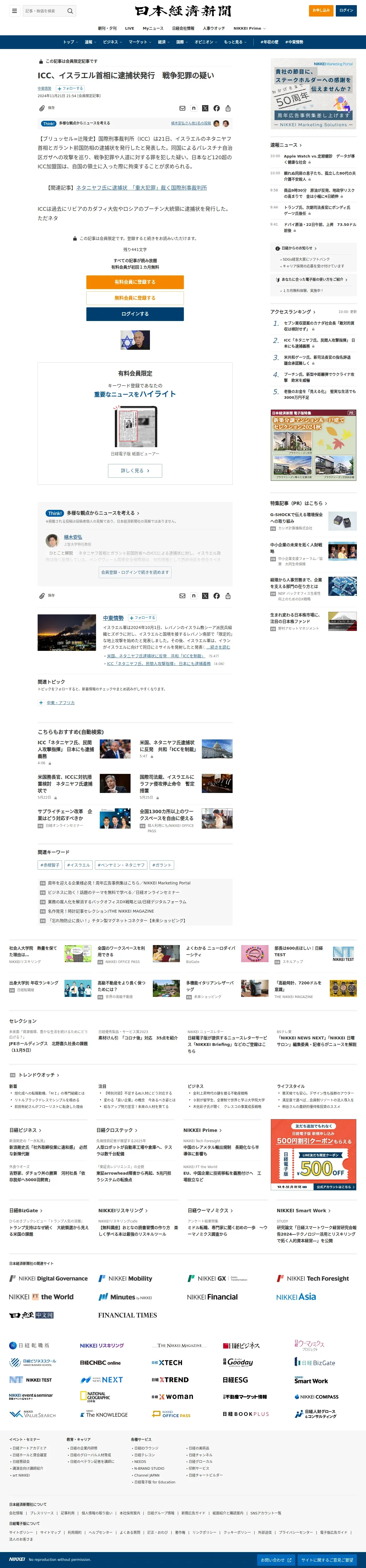Follow the 中東・アフリカ topic plus

(41, 702)
